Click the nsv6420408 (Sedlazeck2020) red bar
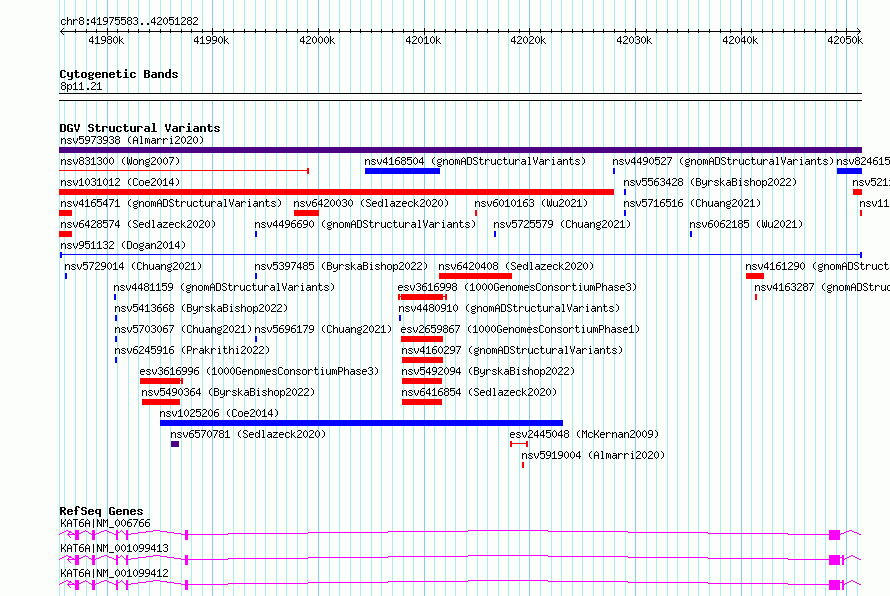Image resolution: width=890 pixels, height=596 pixels. [475, 276]
